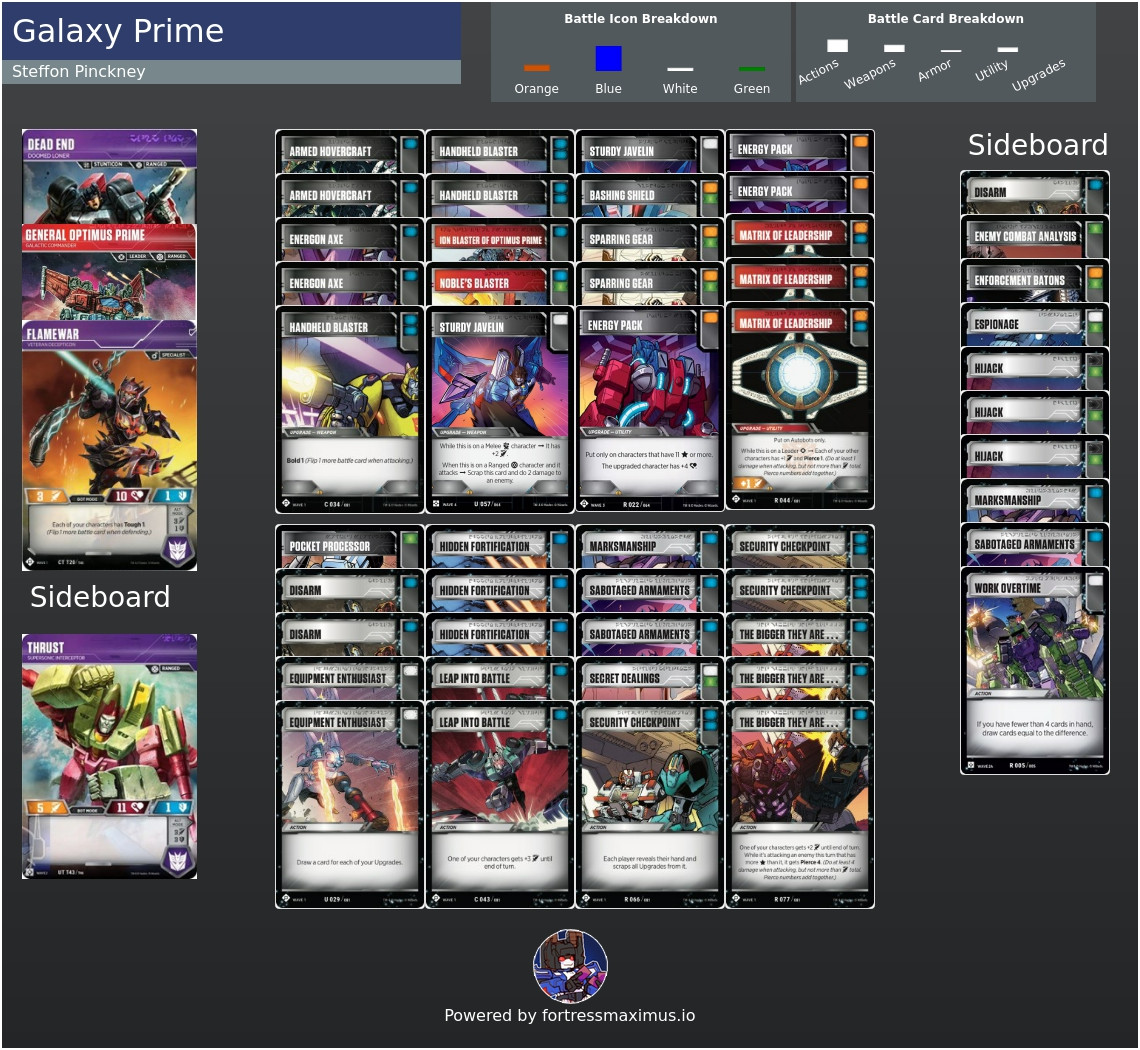Open Security Checkpoint card with full artwork
1140x1050 pixels.
coord(649,804)
